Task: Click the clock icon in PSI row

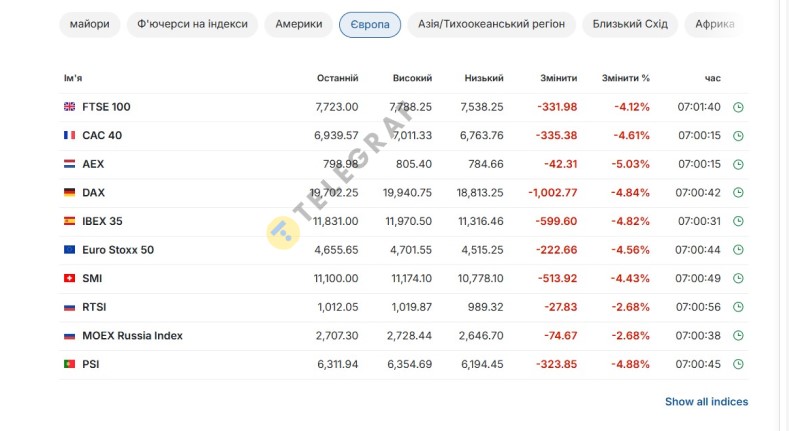Action: coord(738,364)
